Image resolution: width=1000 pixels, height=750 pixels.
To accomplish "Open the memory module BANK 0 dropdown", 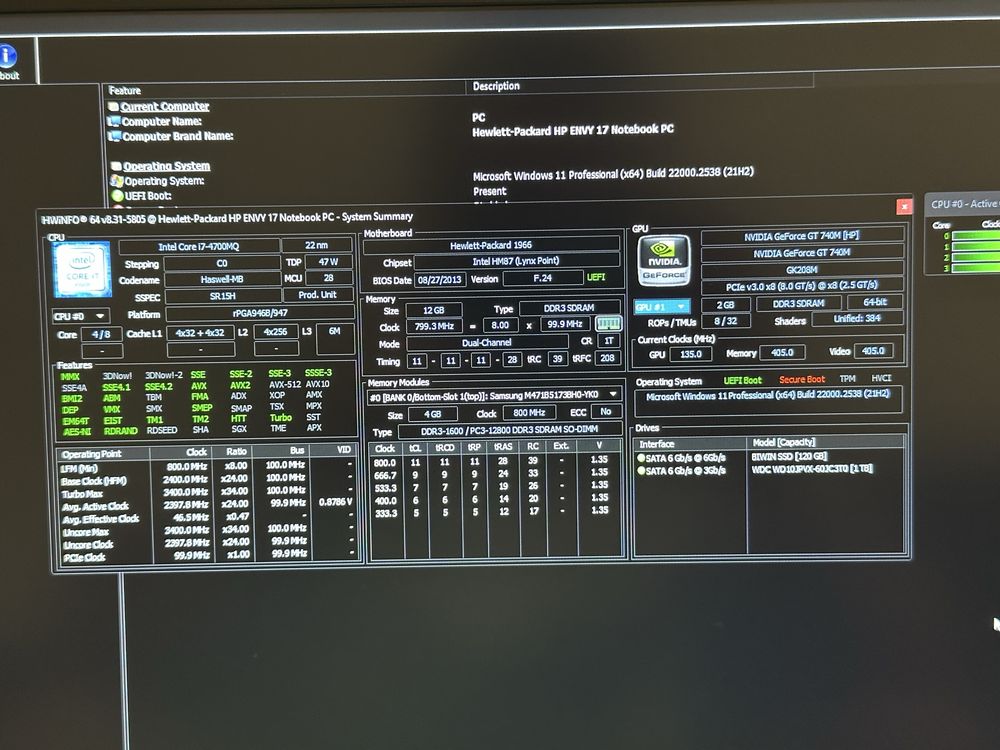I will (x=495, y=395).
